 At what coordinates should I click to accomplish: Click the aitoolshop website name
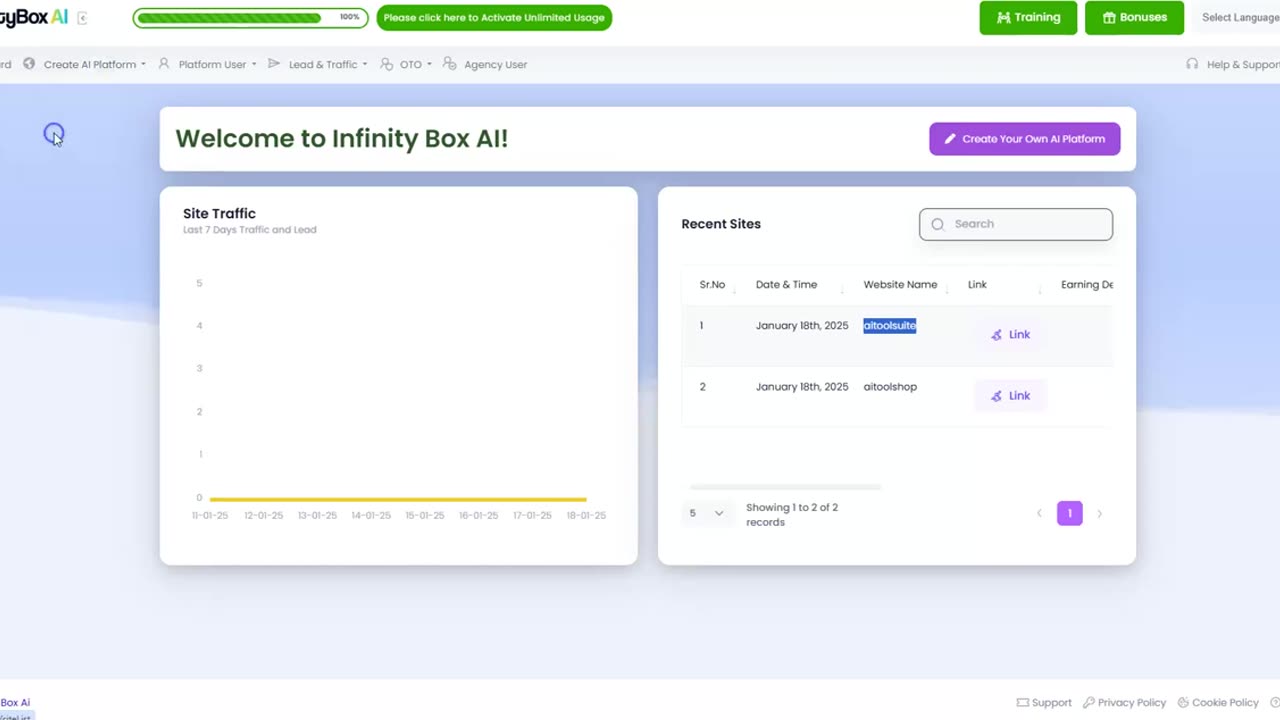(x=890, y=387)
